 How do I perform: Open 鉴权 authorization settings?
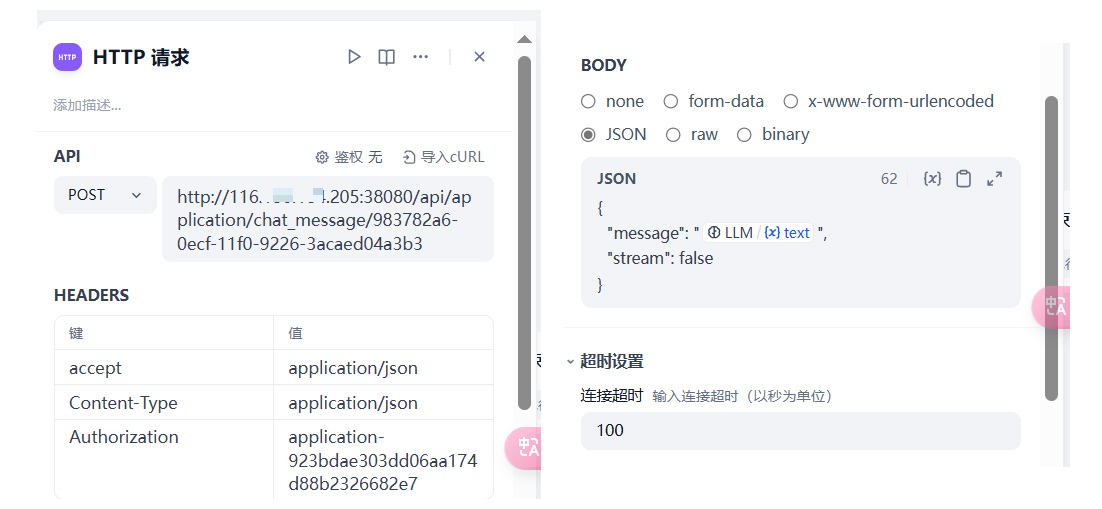tap(349, 157)
